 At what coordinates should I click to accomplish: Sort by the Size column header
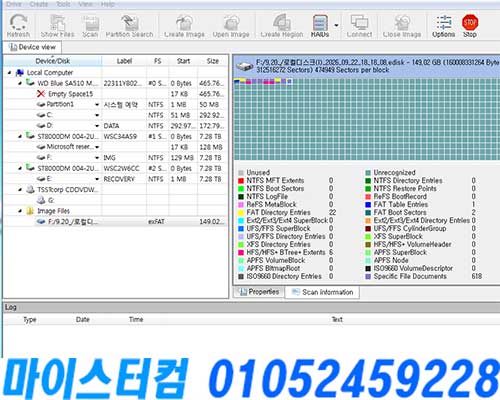212,61
